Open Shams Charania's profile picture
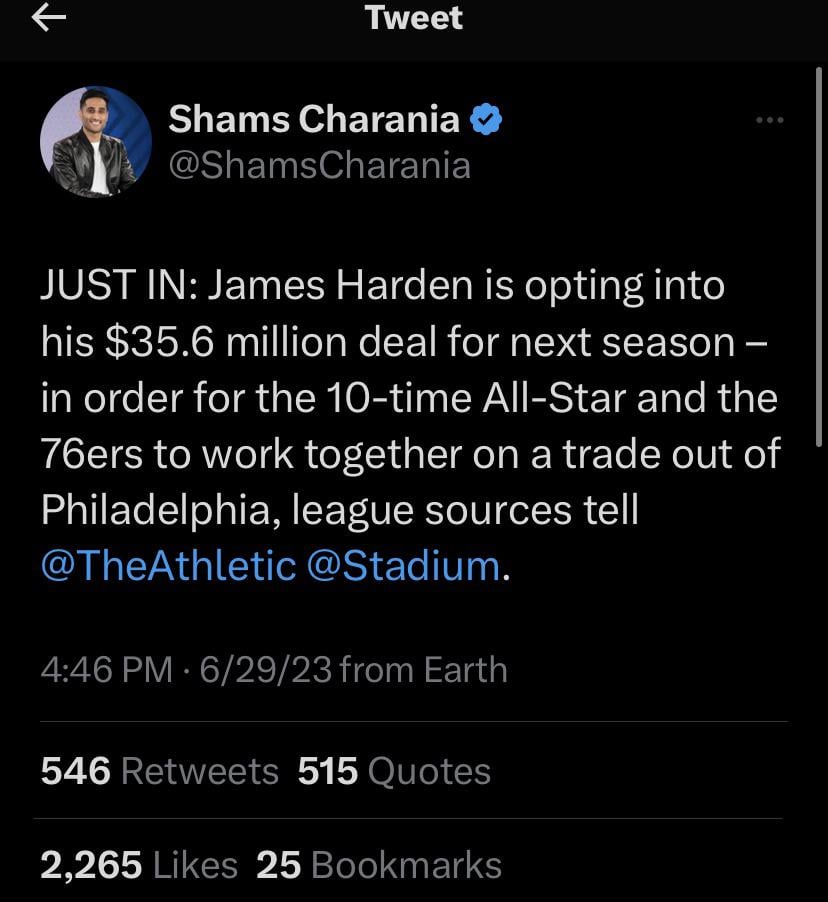 click(95, 142)
